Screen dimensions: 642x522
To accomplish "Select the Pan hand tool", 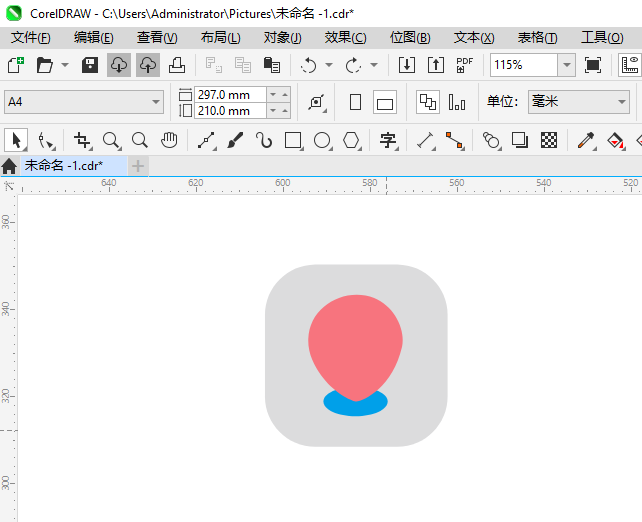I will coord(169,140).
